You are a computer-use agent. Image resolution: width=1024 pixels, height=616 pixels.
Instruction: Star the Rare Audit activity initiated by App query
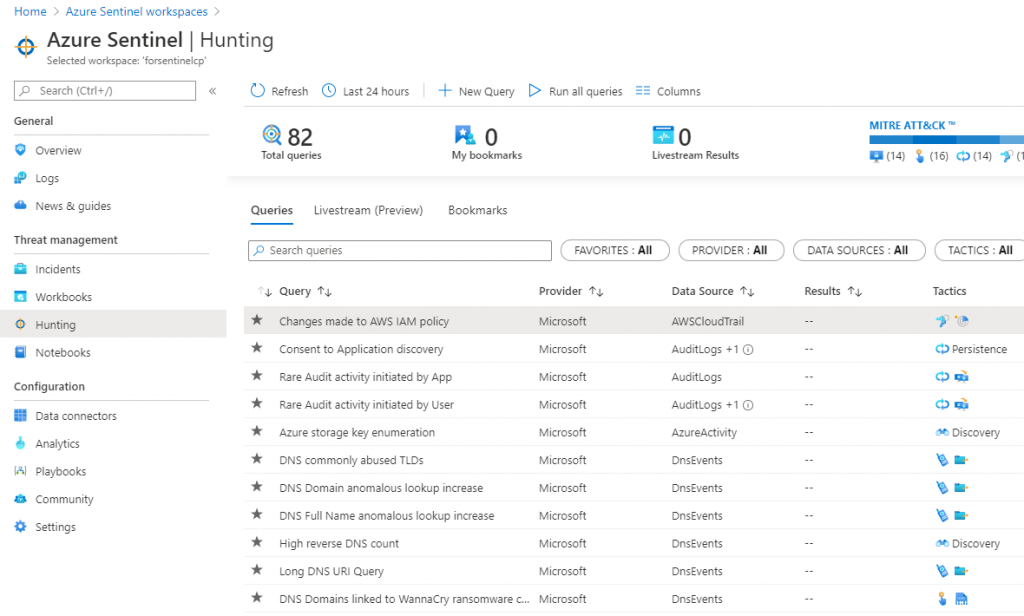pyautogui.click(x=257, y=375)
